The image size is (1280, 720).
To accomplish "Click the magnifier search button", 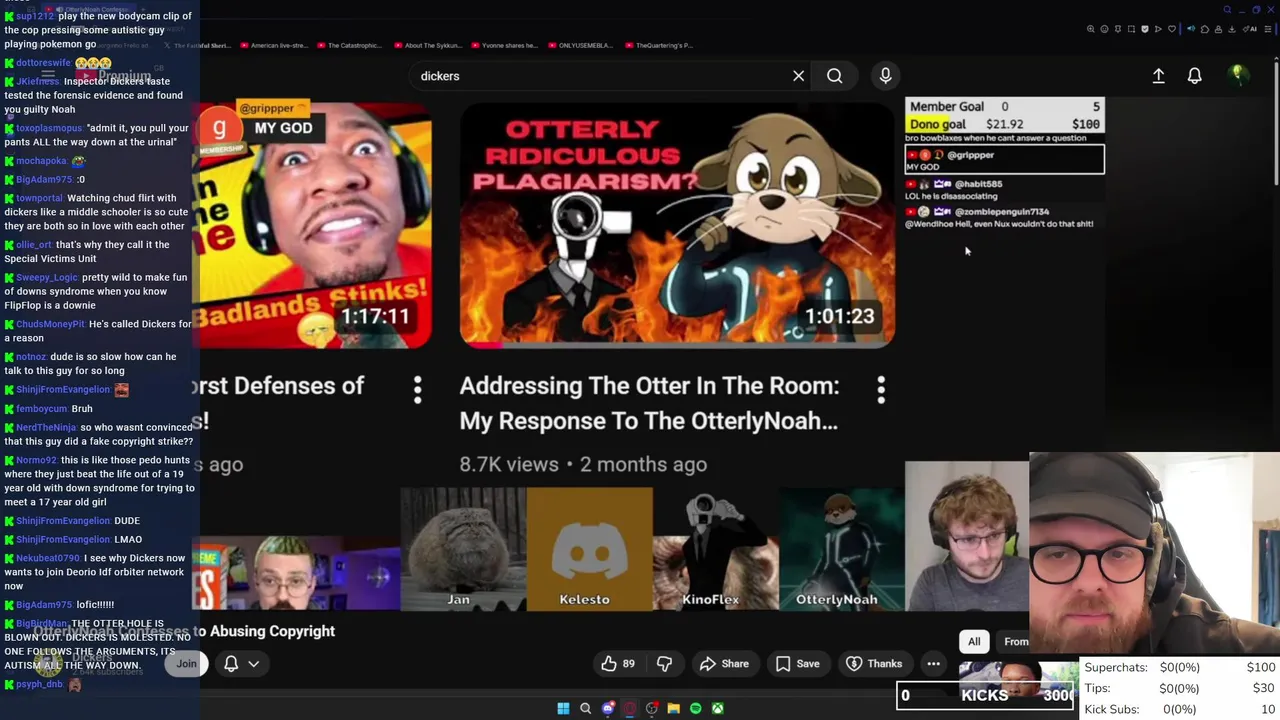I will point(834,76).
